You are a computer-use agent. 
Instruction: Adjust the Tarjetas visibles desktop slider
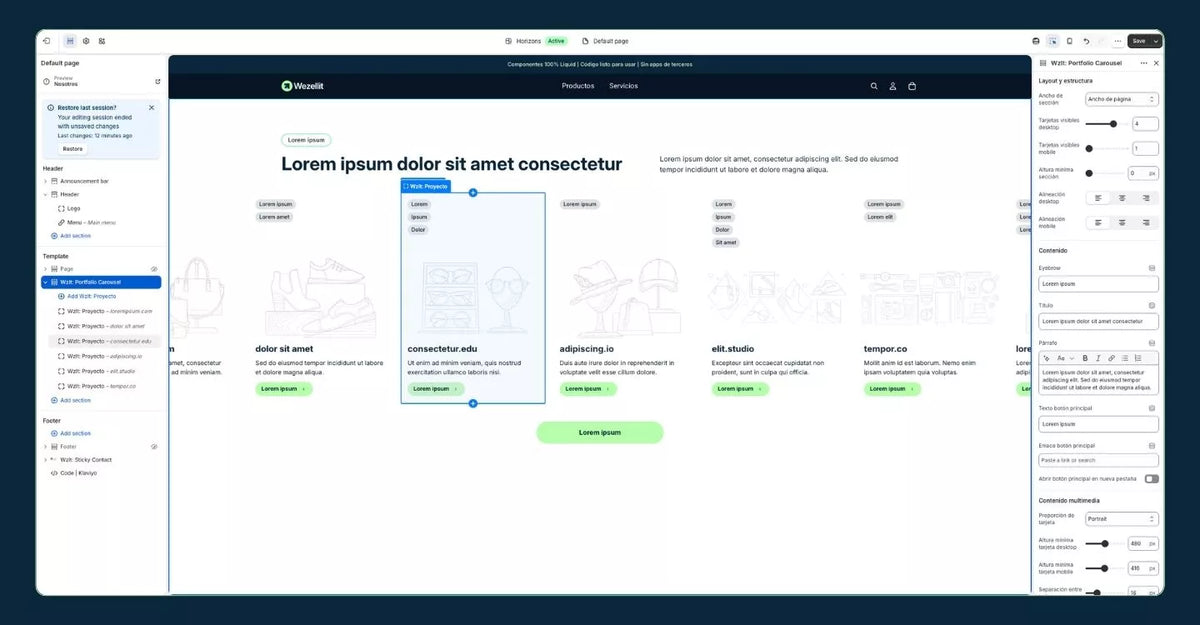pos(1105,124)
